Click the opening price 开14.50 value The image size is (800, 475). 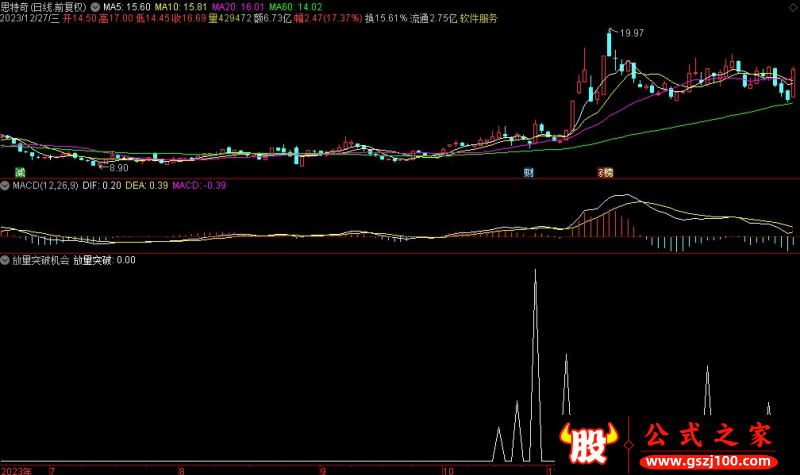[80, 18]
